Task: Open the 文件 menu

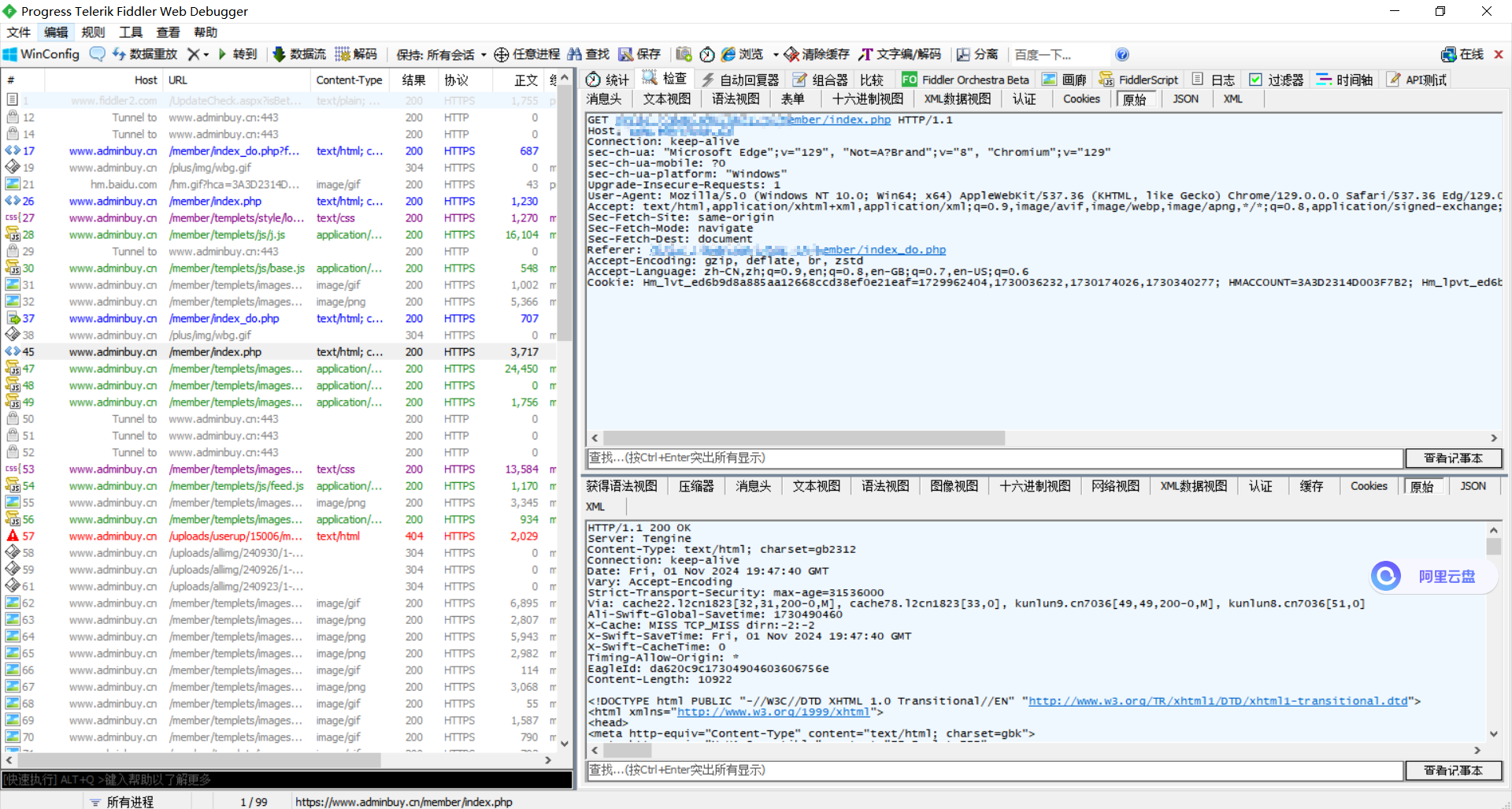Action: click(18, 32)
